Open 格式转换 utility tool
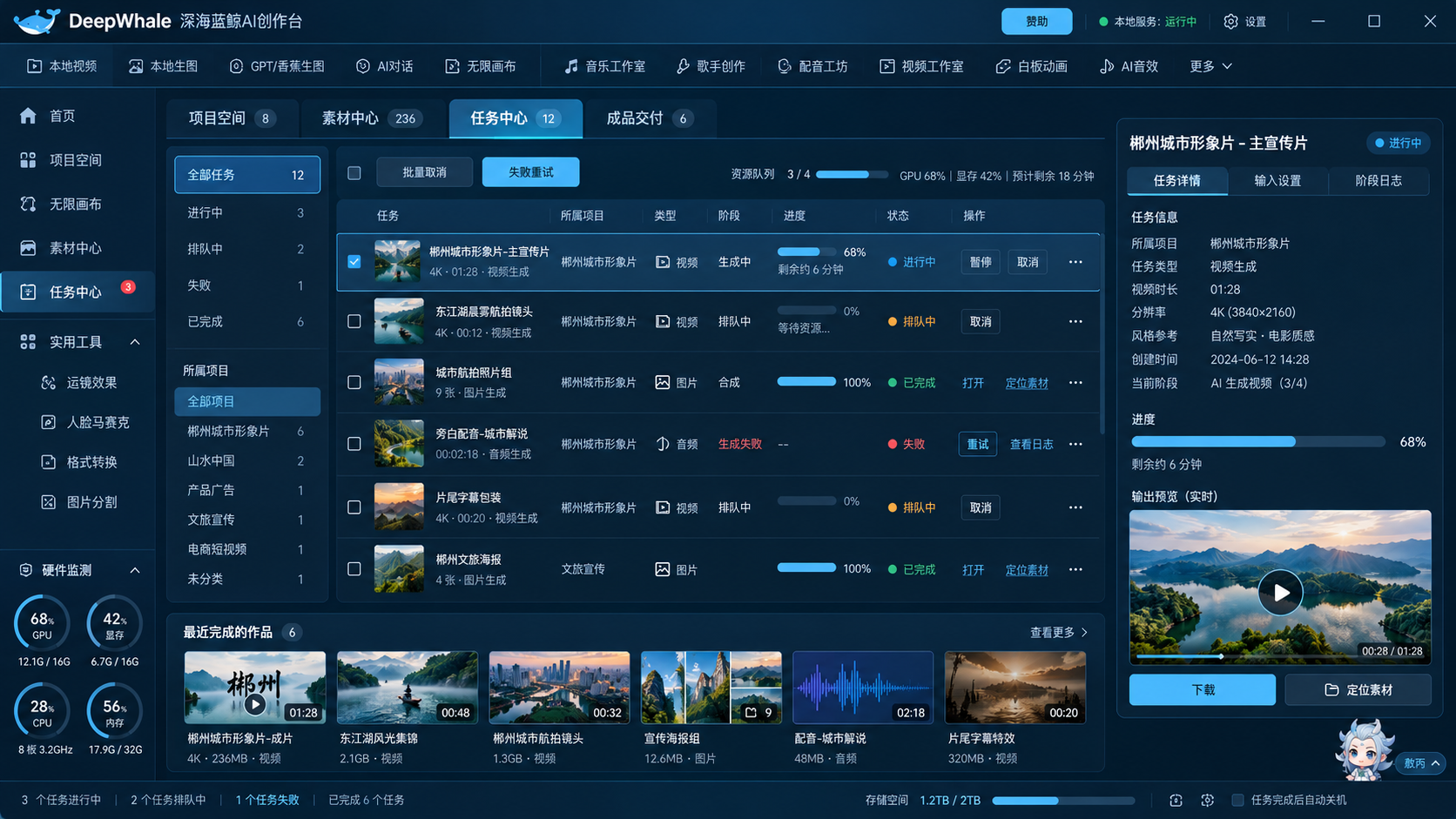1456x819 pixels. pos(80,462)
